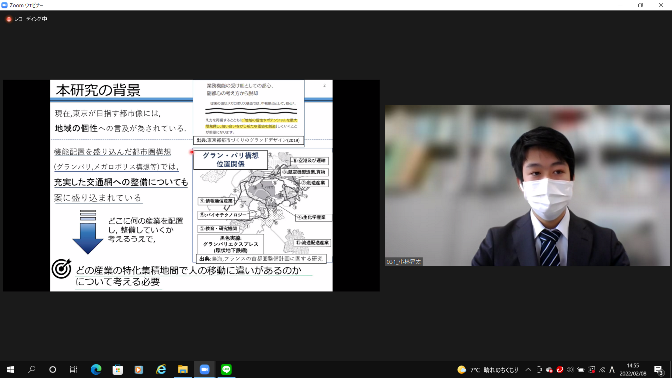Open Microsoft Edge from the taskbar
Viewport: 672px width, 378px height.
tap(96, 369)
